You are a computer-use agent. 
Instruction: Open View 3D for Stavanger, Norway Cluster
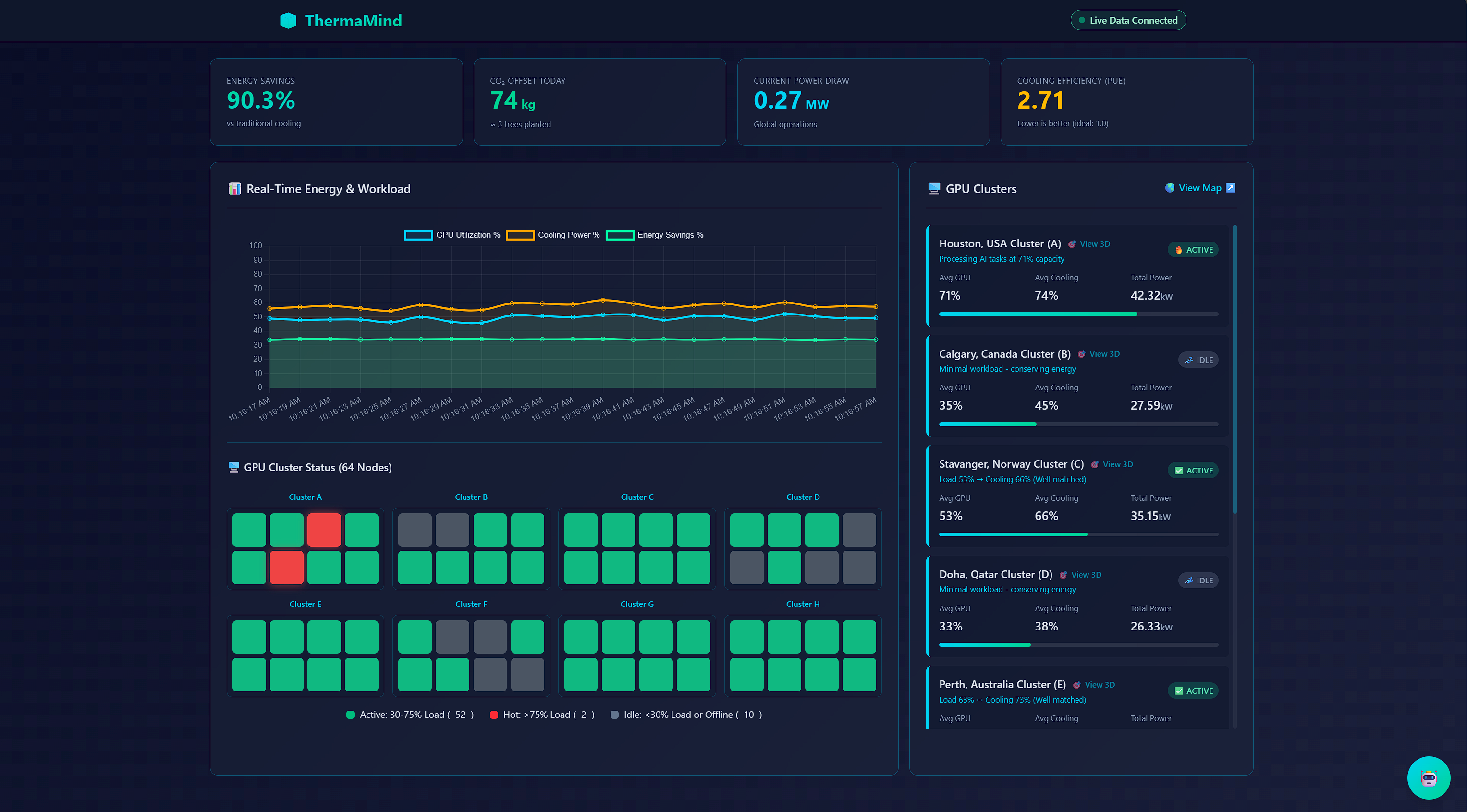tap(1117, 465)
